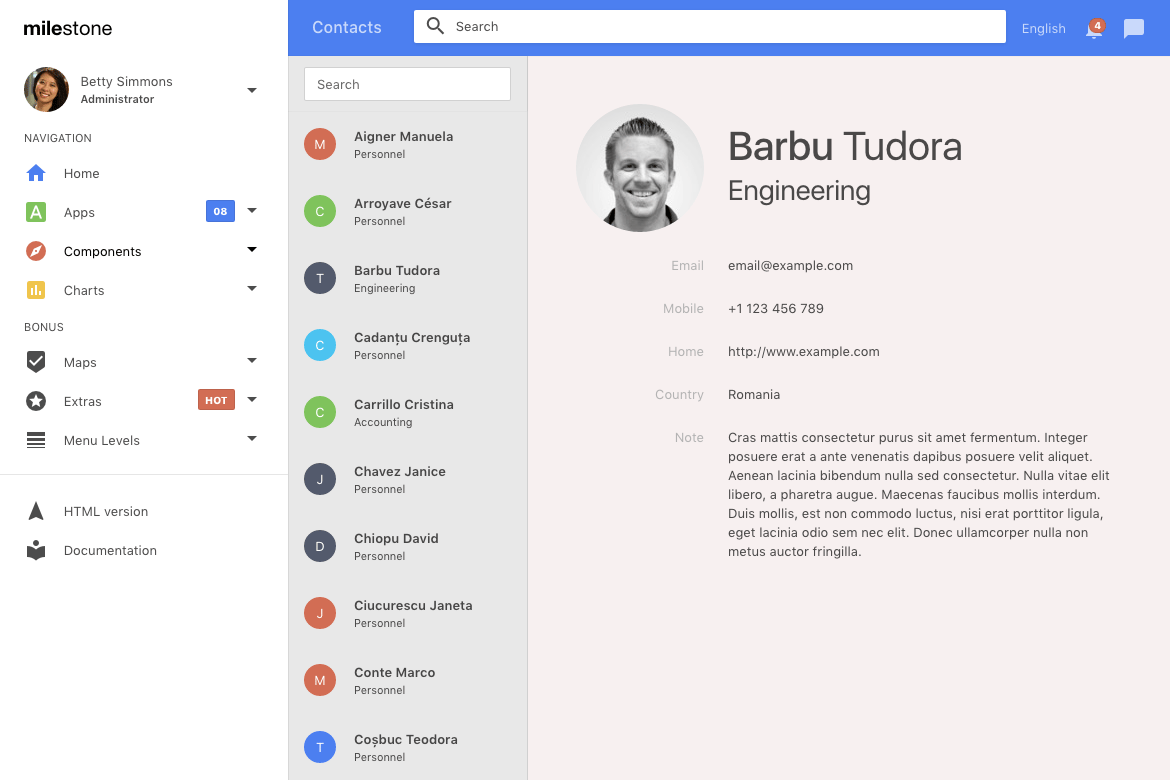Click the magnifier icon in top search
Image resolution: width=1170 pixels, height=780 pixels.
point(435,26)
